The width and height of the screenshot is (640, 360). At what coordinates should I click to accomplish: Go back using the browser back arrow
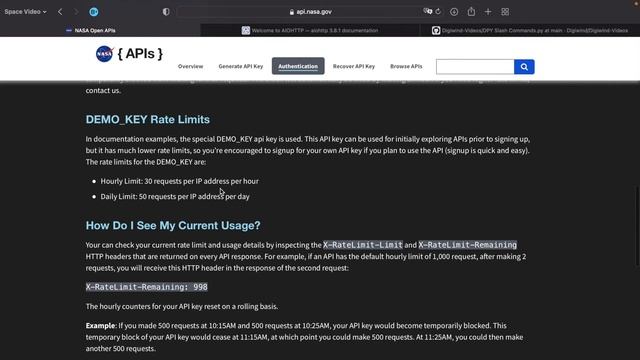tap(60, 12)
